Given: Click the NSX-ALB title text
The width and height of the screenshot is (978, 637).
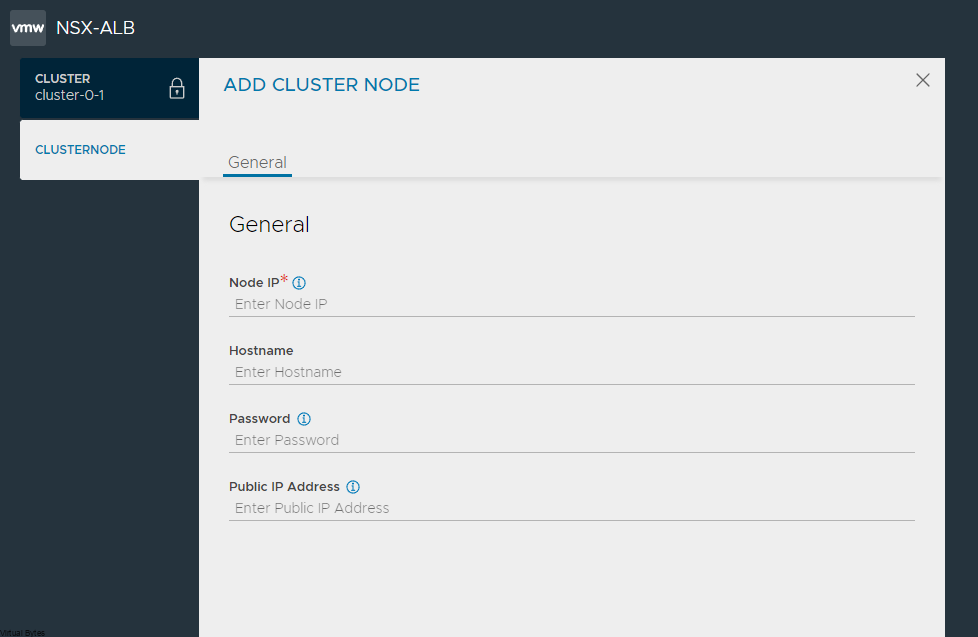Looking at the screenshot, I should click(95, 28).
